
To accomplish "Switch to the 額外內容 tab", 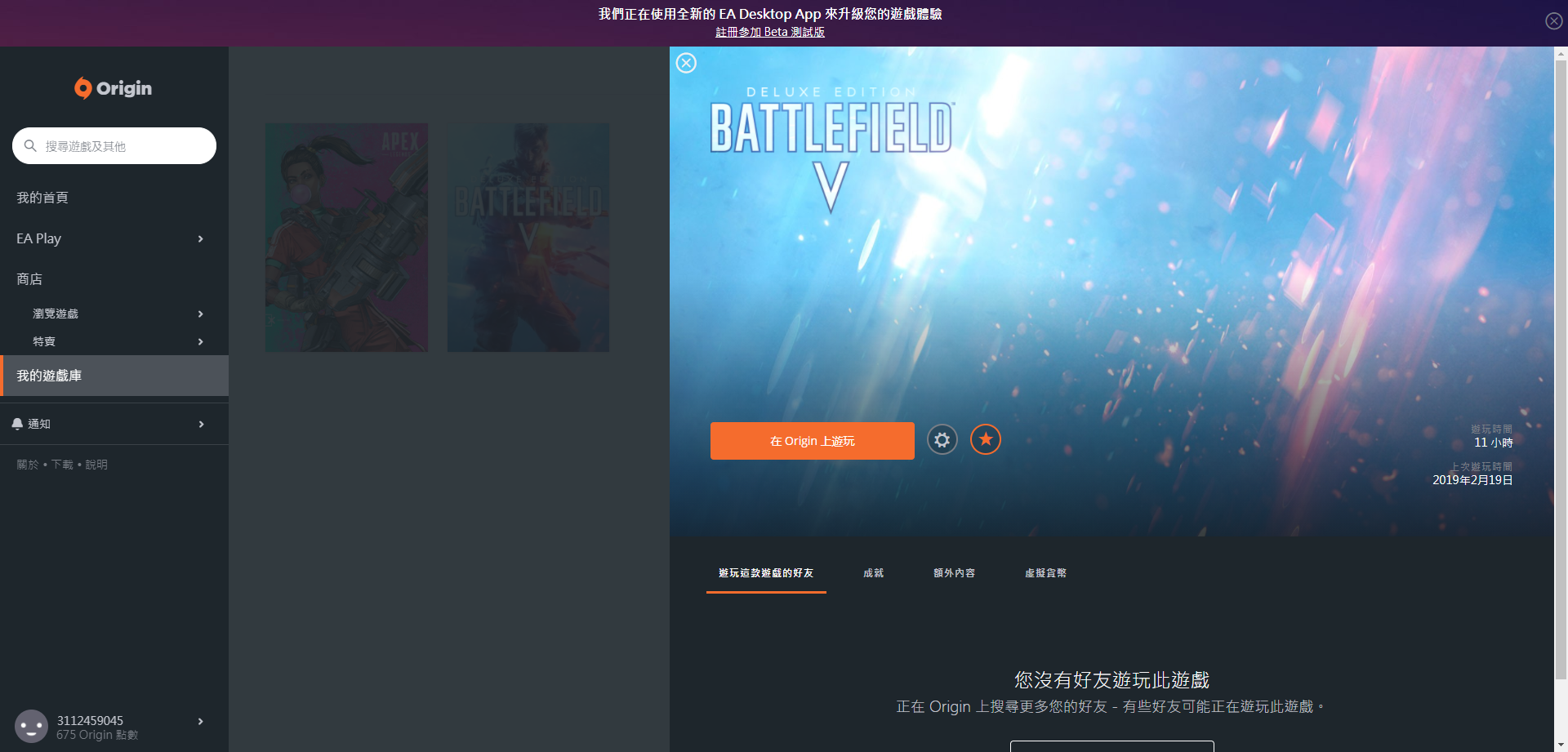I will pos(954,573).
